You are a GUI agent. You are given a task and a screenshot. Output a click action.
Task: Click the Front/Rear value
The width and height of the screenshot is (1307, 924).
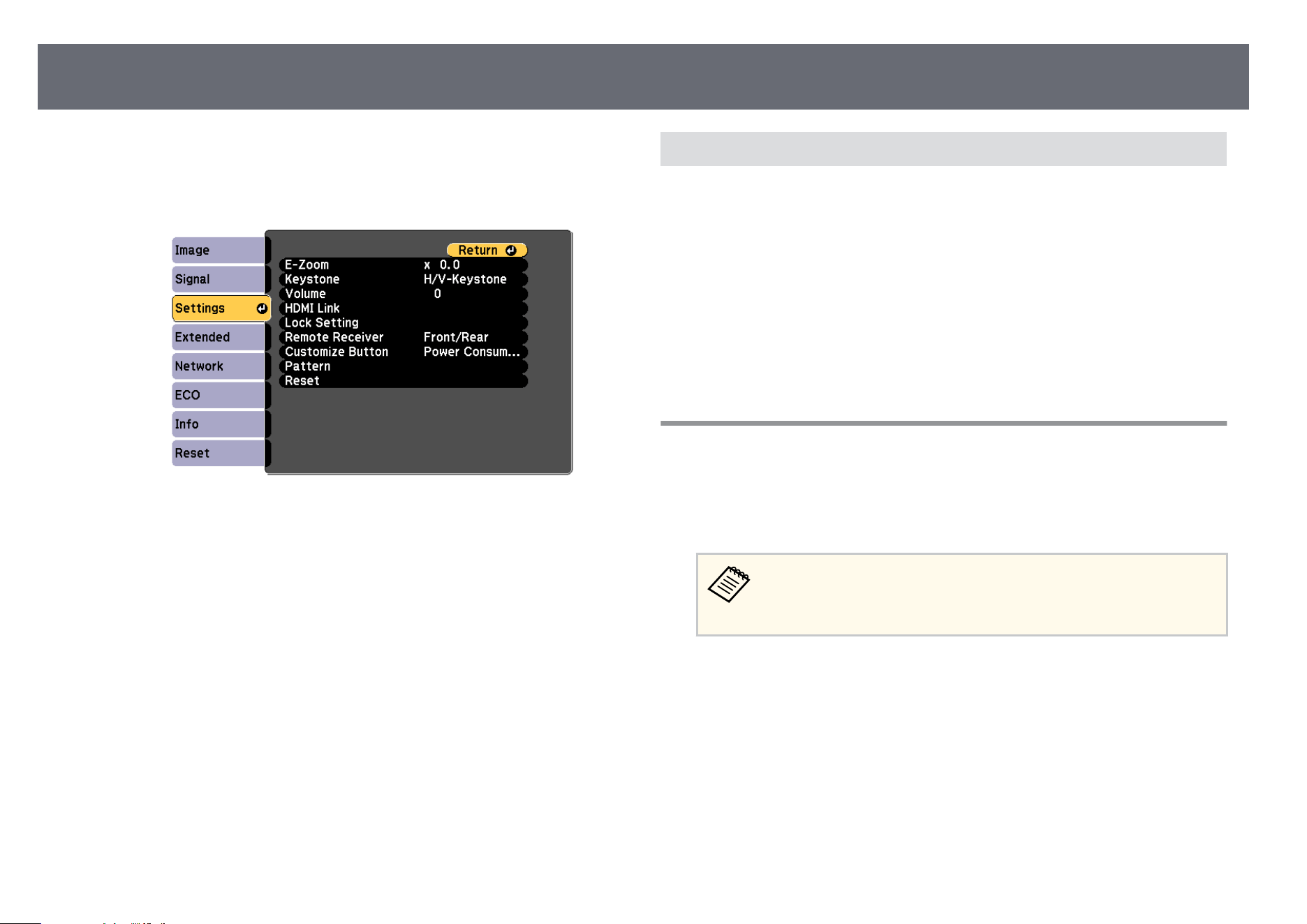pos(456,337)
